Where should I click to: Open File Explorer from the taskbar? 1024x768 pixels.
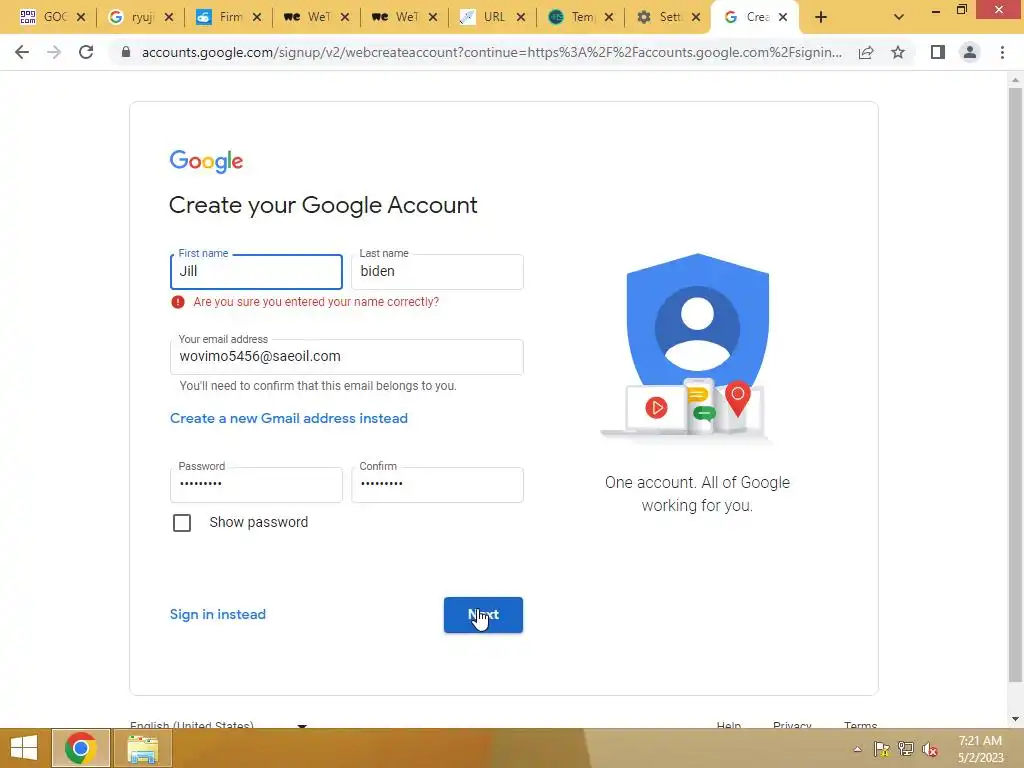(x=142, y=748)
